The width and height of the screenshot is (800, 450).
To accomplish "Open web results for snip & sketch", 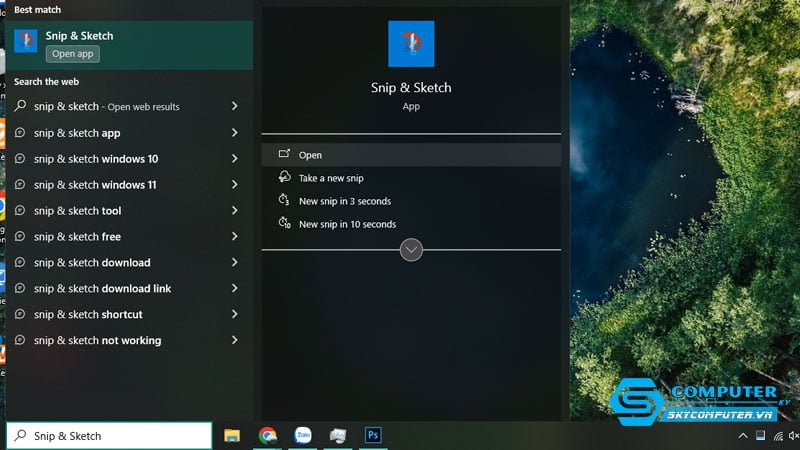I will click(x=130, y=106).
